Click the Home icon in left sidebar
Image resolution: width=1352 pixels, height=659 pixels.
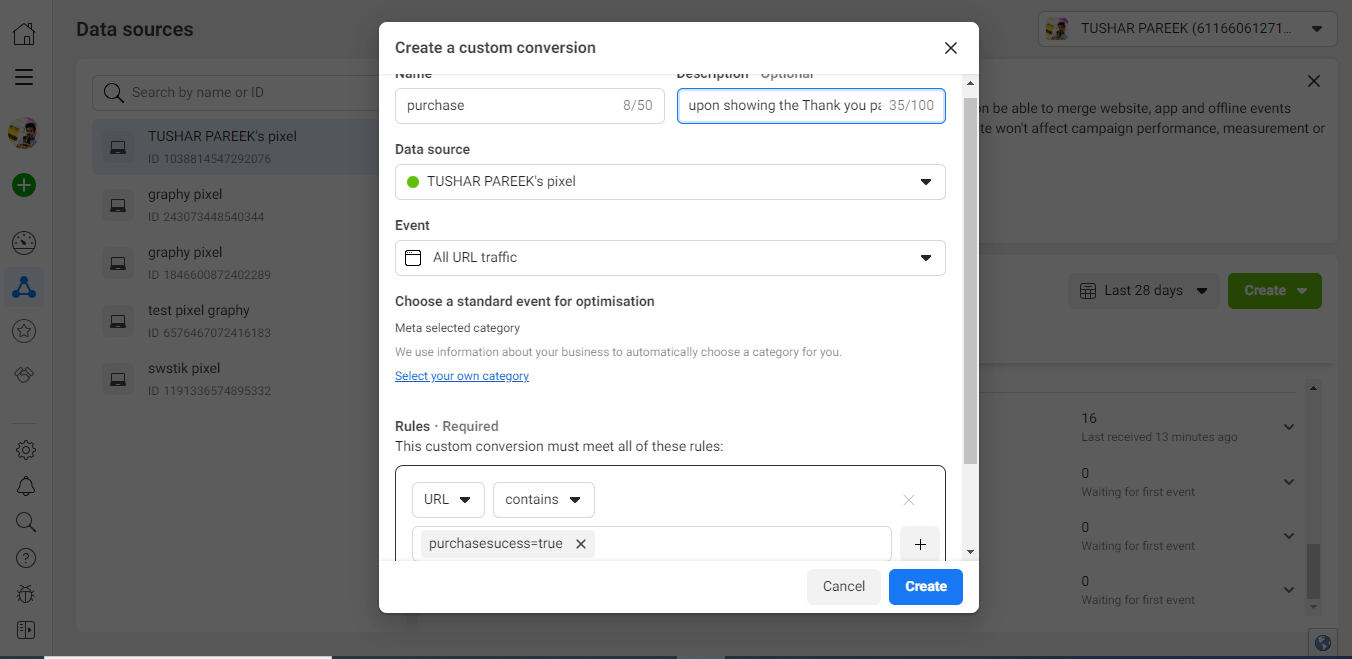pos(24,34)
